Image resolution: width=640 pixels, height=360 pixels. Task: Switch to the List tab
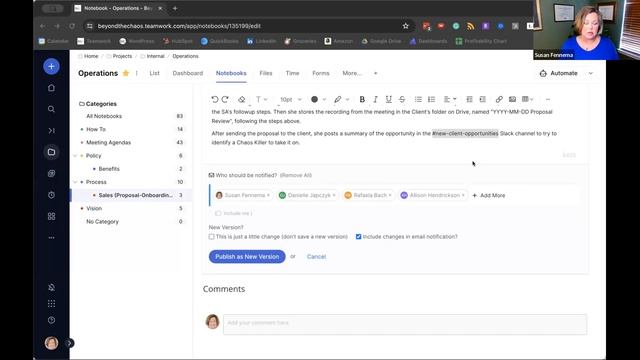[x=154, y=73]
